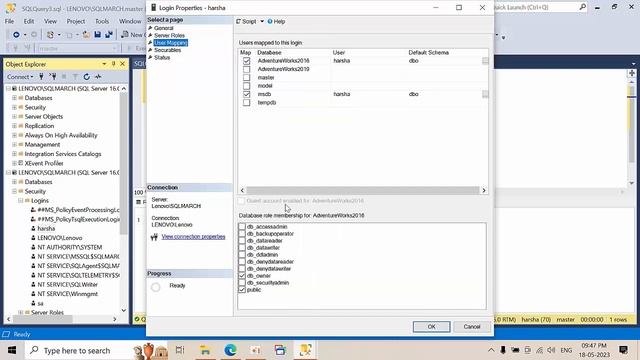Open the Script dropdown arrow
This screenshot has width=640, height=360.
click(262, 22)
